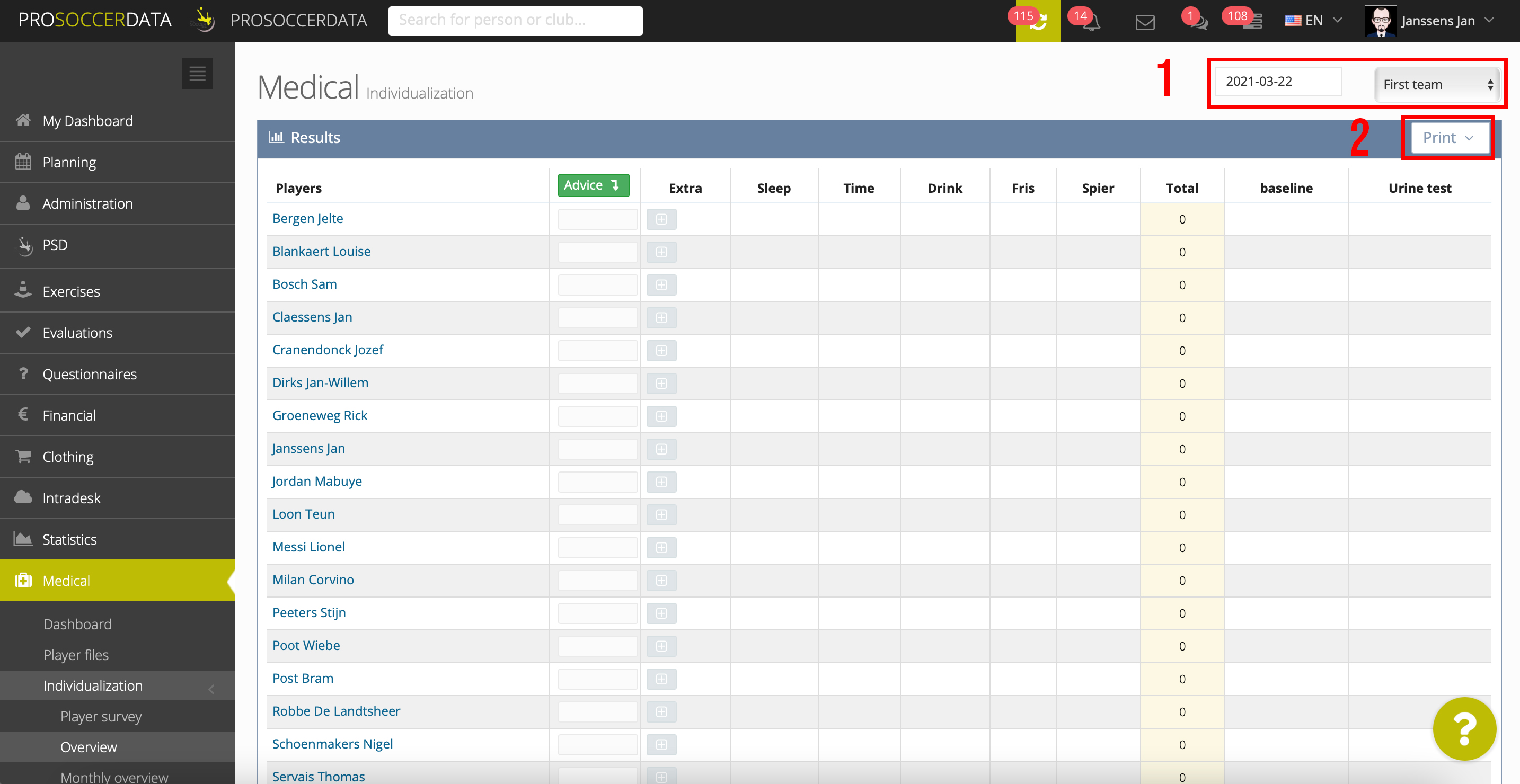Open player link Jordan Mabuye
Viewport: 1520px width, 784px height.
[317, 482]
